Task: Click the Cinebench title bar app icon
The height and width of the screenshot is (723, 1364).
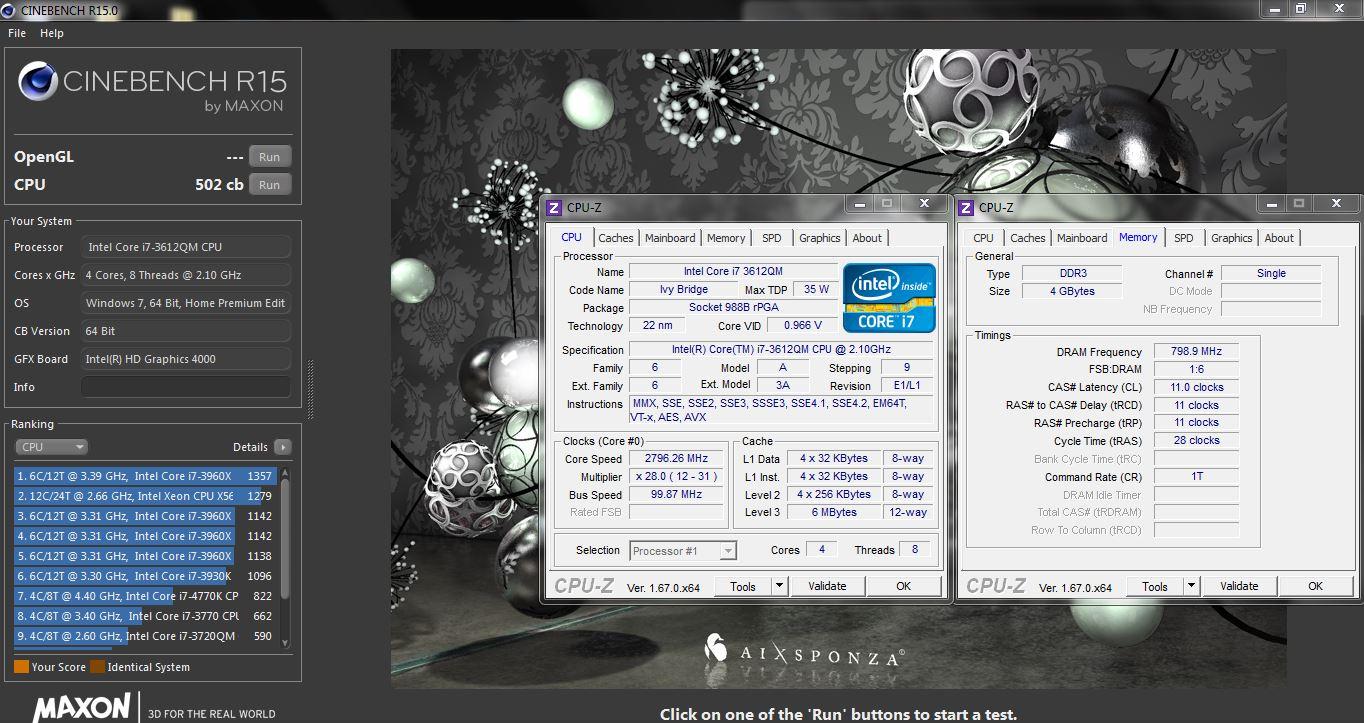Action: click(x=10, y=9)
